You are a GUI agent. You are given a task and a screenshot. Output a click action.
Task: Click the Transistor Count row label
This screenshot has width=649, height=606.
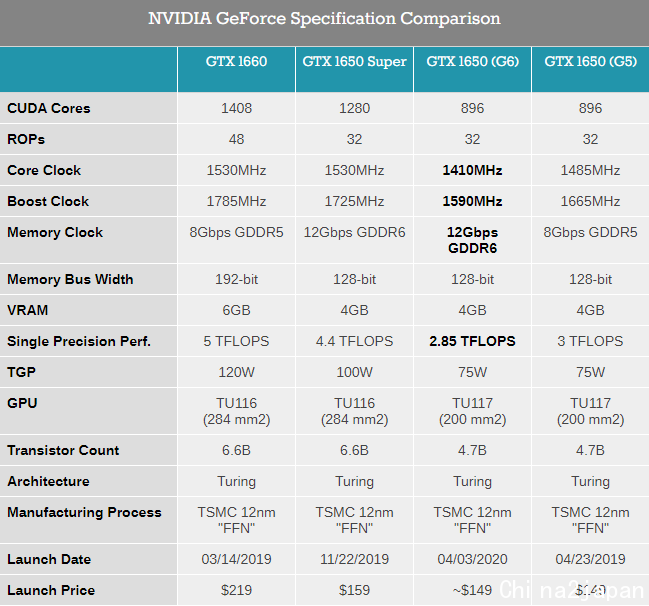[63, 450]
